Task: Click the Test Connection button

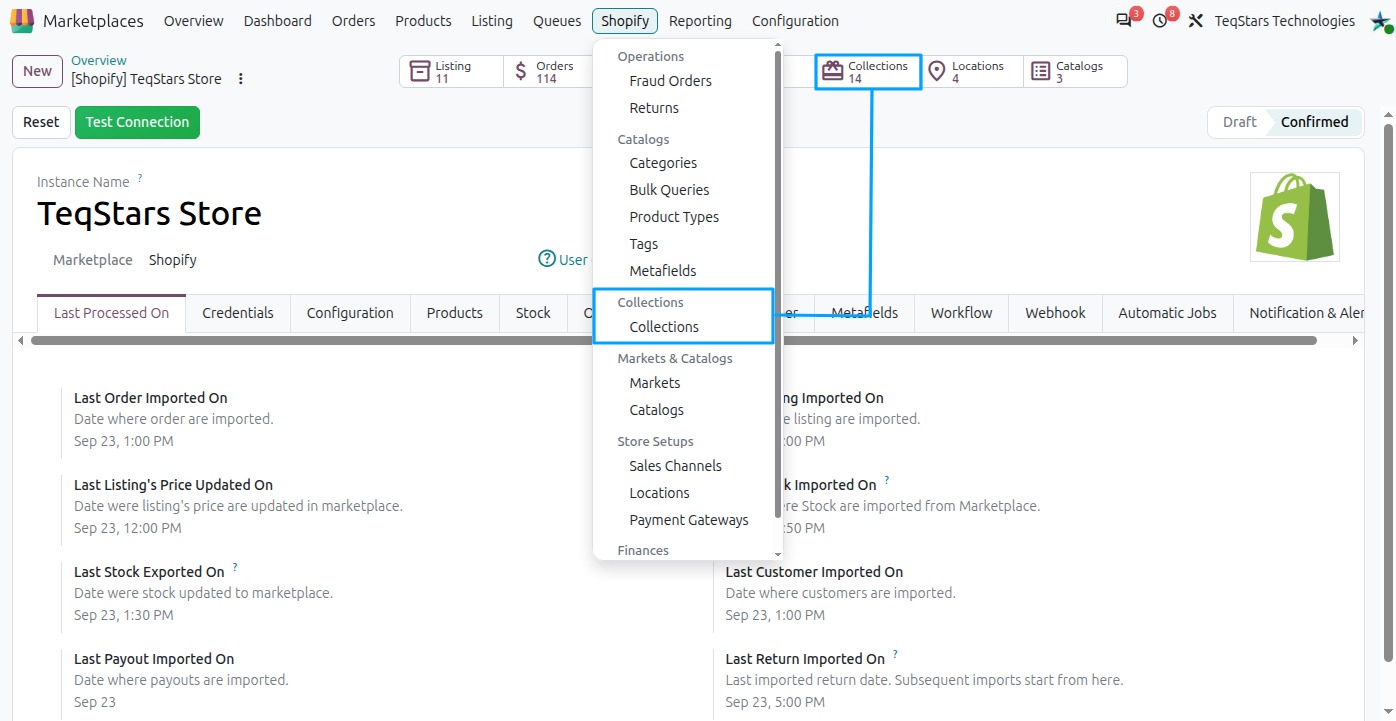Action: [x=137, y=122]
